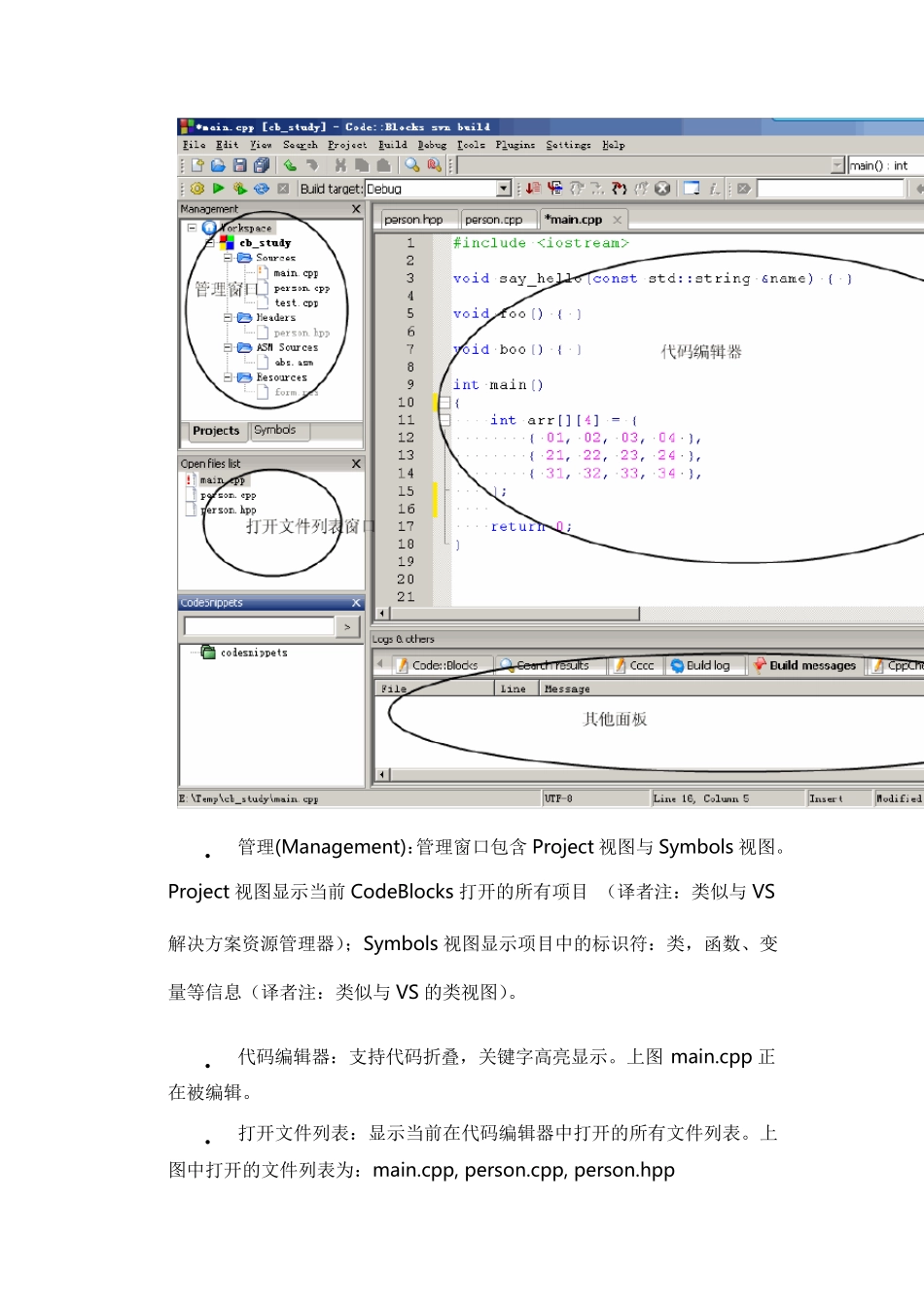Open the Build target dropdown
The image size is (924, 1307).
(x=503, y=189)
